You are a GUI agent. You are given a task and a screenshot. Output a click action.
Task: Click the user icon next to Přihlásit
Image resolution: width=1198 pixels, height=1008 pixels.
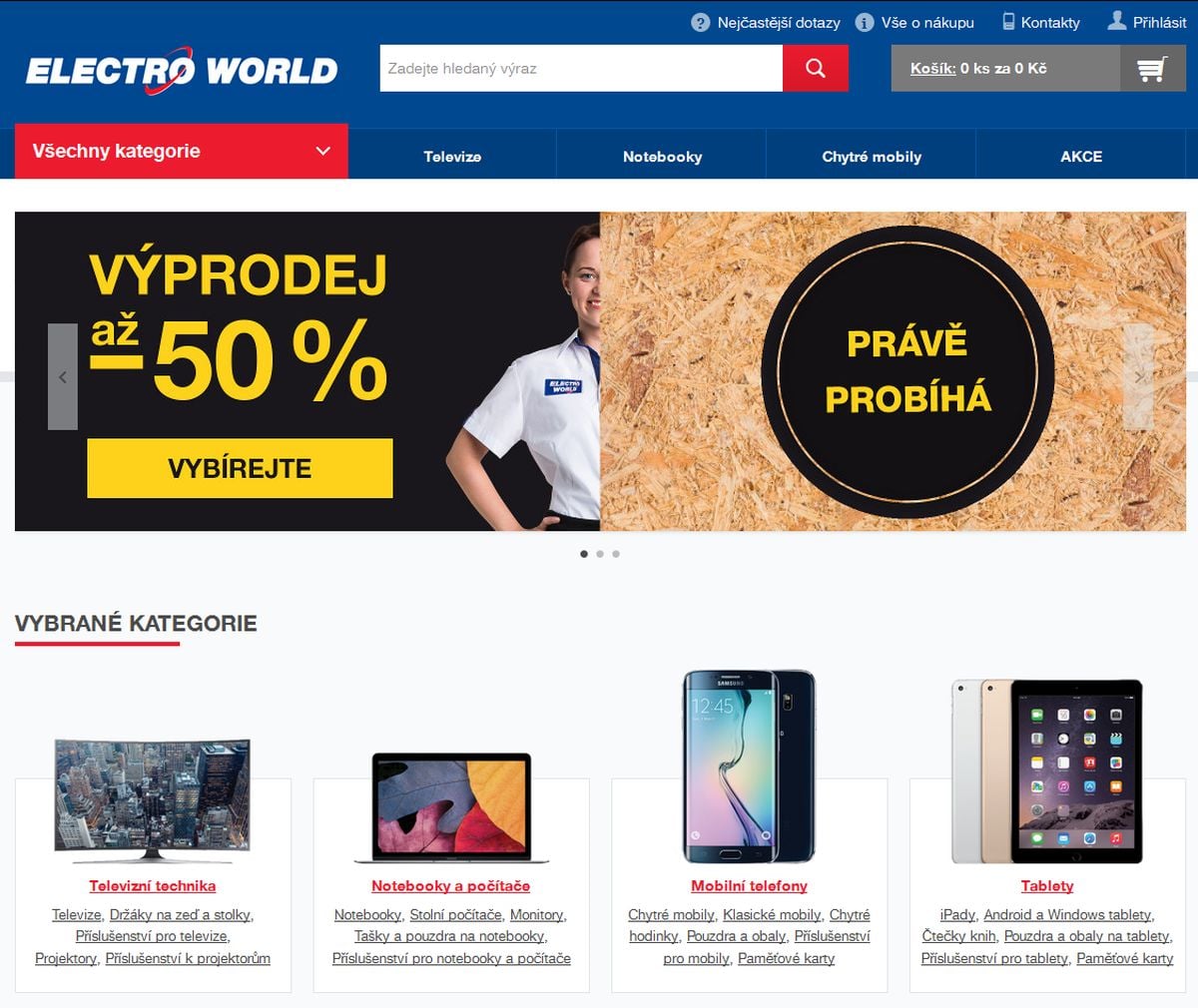[1117, 20]
